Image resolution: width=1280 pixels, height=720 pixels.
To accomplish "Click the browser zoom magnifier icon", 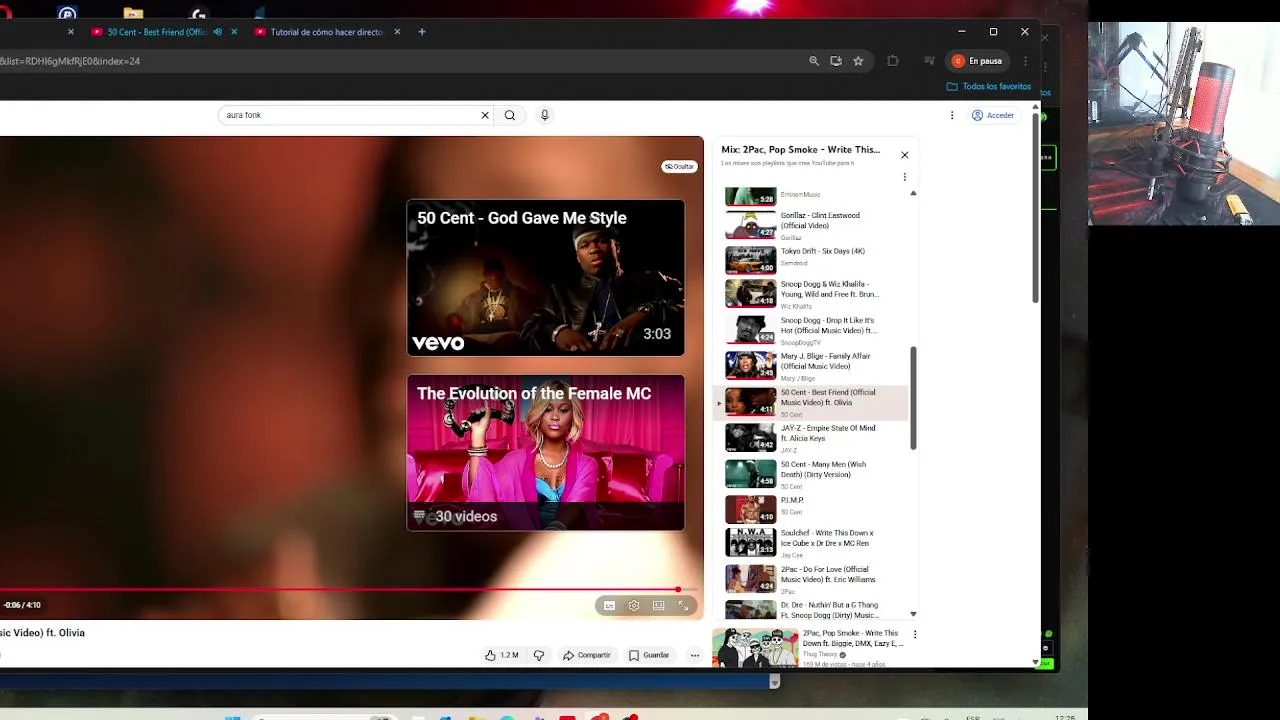I will pyautogui.click(x=814, y=61).
